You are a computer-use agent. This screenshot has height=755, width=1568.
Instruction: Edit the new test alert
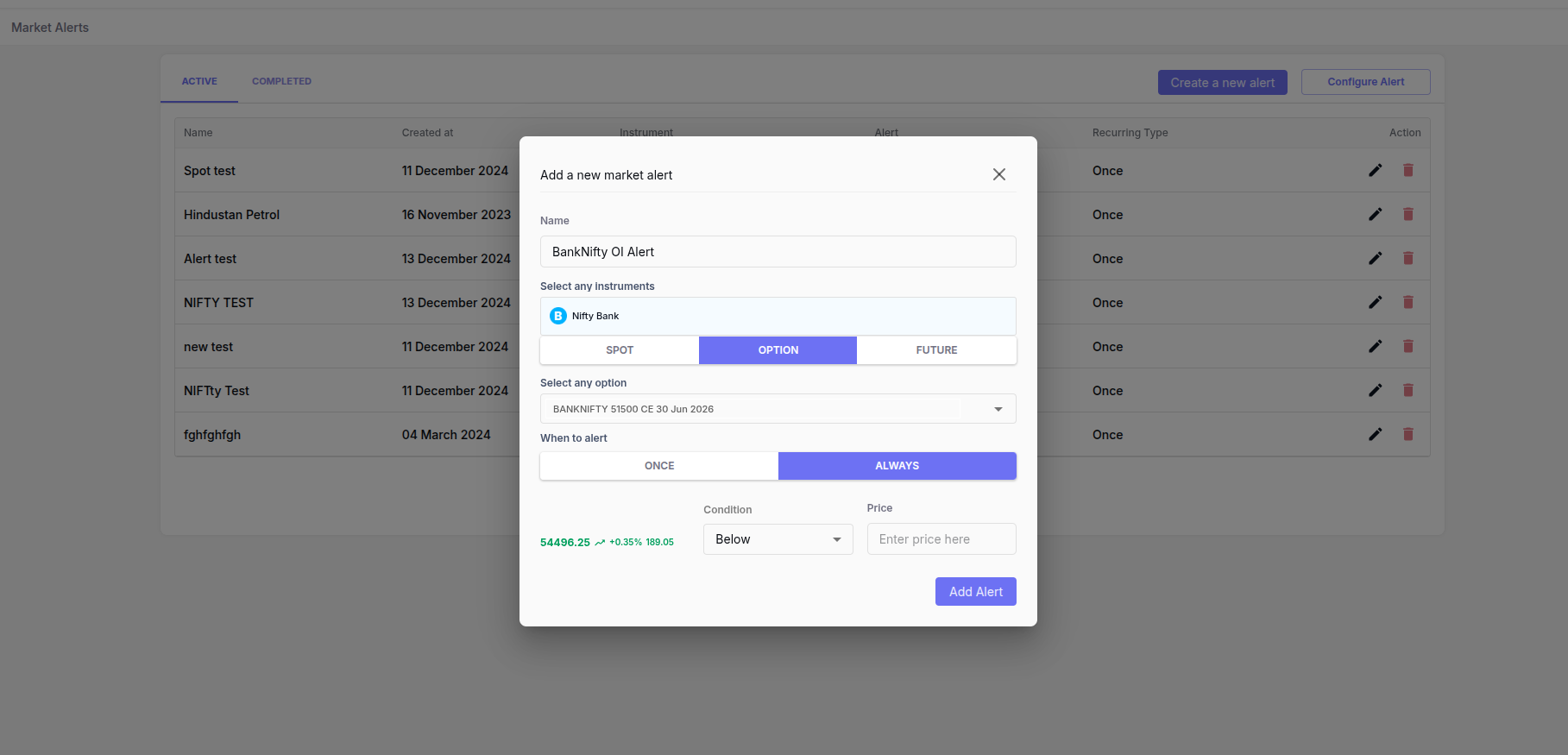pos(1376,346)
